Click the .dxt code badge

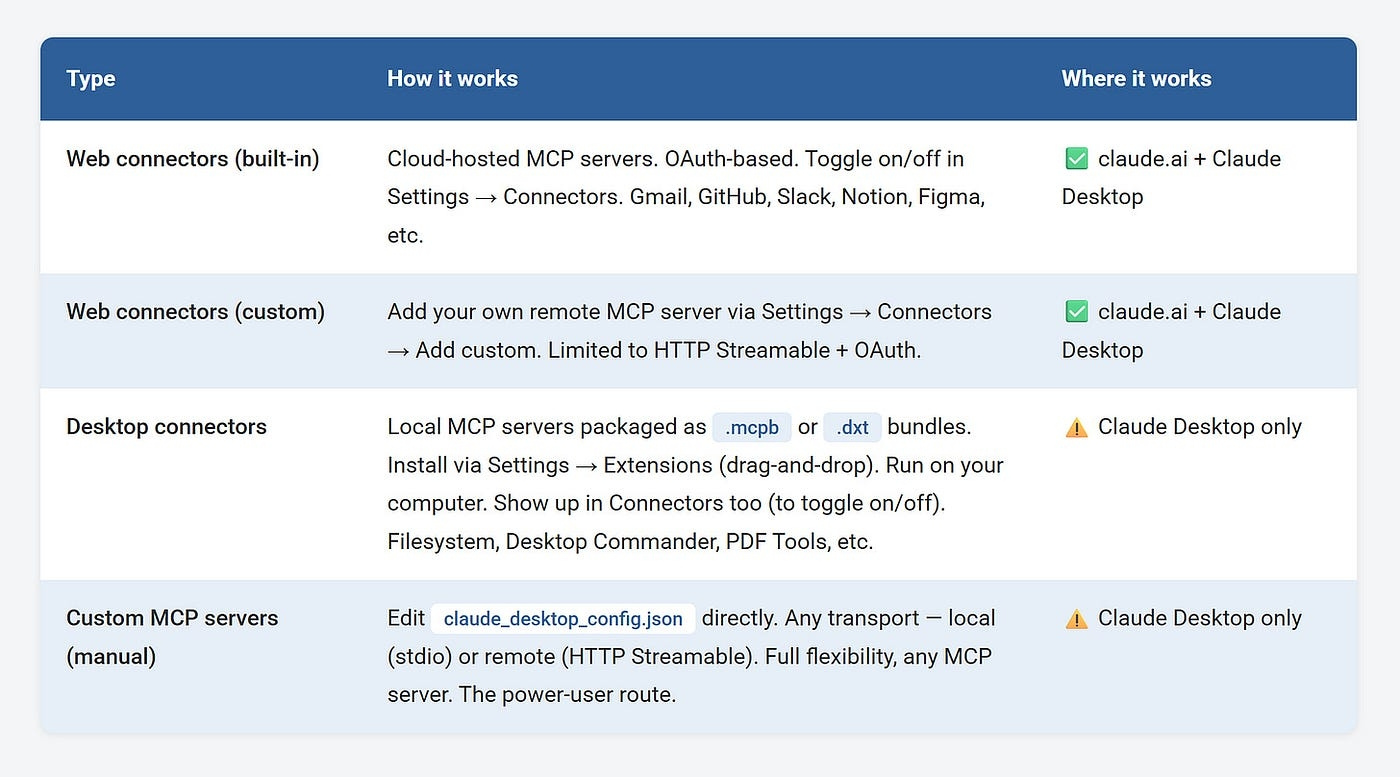(852, 427)
